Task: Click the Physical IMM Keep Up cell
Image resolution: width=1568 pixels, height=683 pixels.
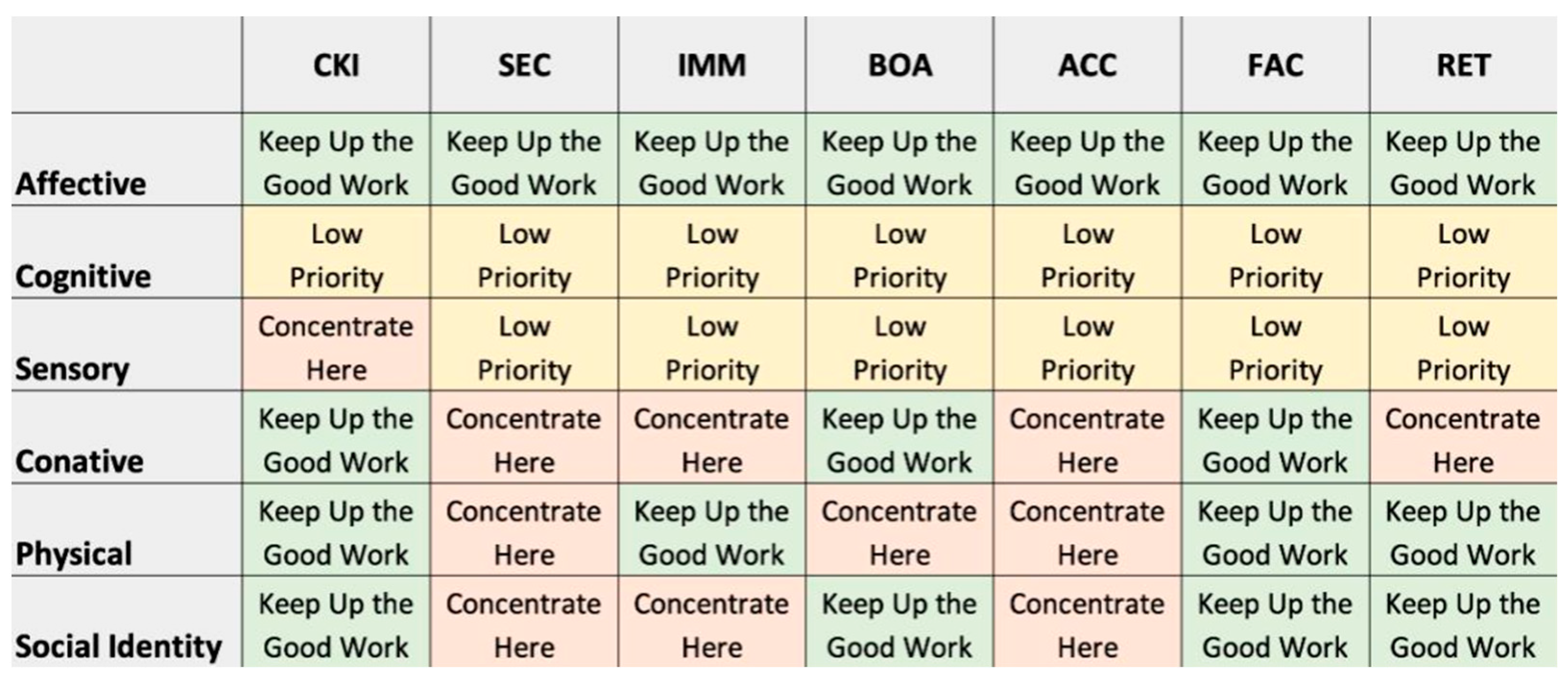Action: coord(712,533)
